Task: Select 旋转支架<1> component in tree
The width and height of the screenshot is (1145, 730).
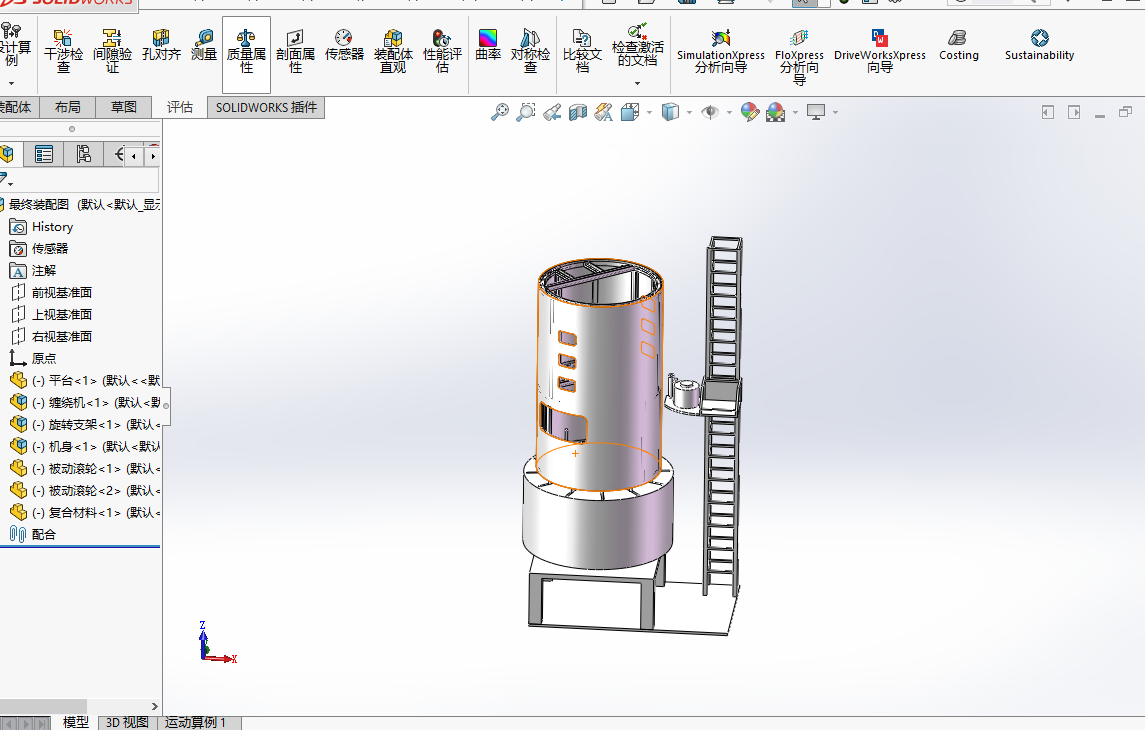Action: [x=85, y=424]
